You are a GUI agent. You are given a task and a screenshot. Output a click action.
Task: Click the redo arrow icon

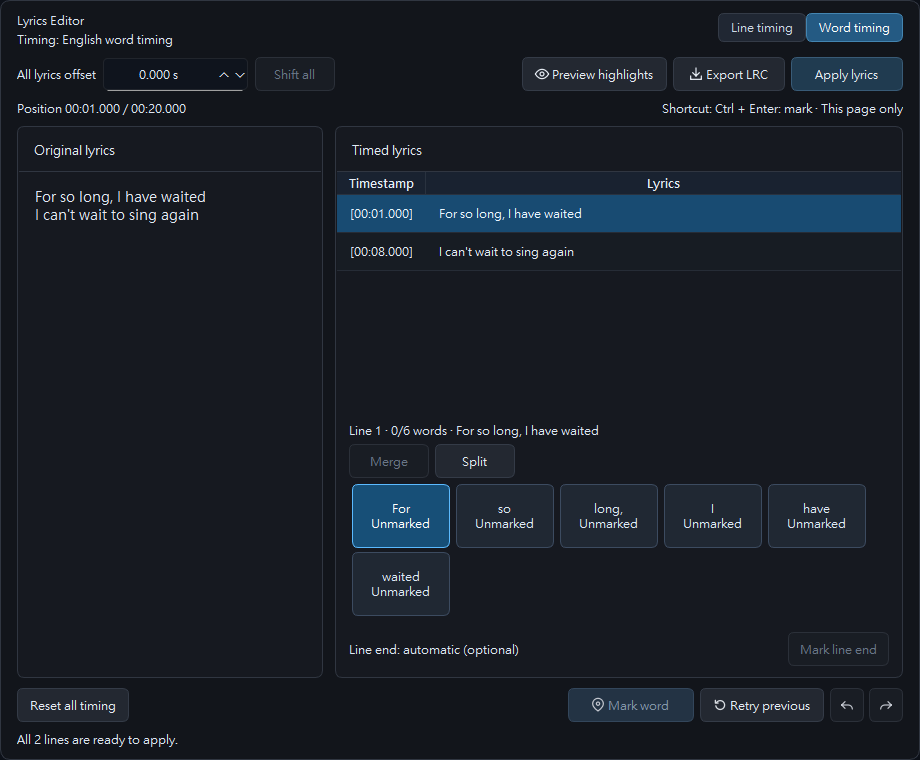[x=886, y=705]
